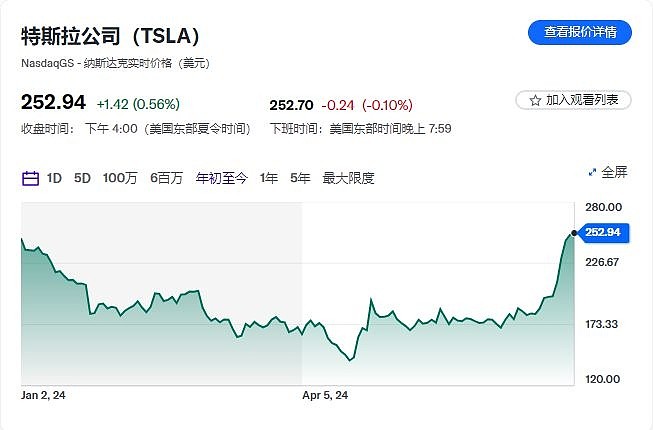Select the 100万 range option
The height and width of the screenshot is (430, 653).
pyautogui.click(x=120, y=178)
